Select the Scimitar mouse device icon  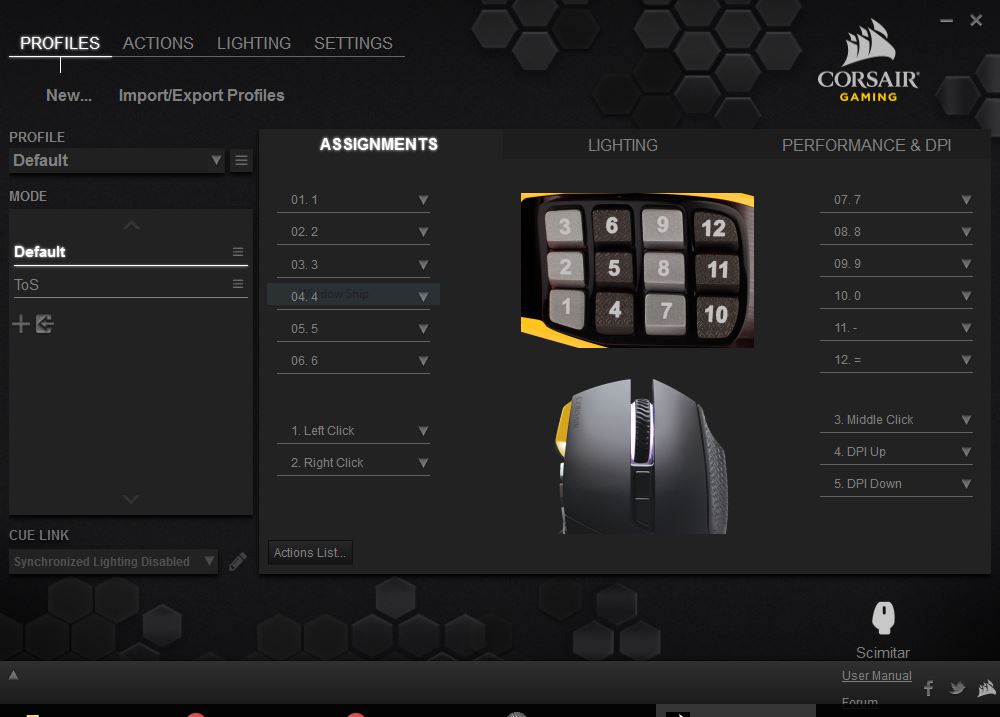click(x=883, y=618)
